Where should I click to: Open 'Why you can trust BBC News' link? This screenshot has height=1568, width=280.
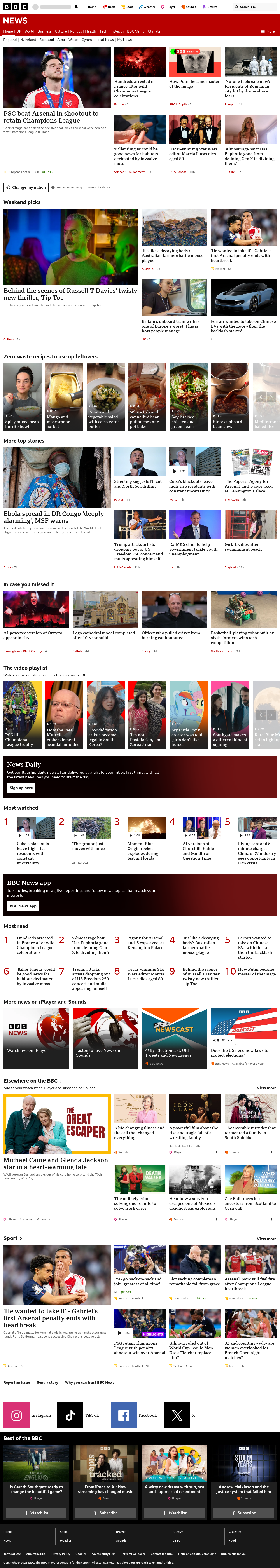[x=89, y=1382]
